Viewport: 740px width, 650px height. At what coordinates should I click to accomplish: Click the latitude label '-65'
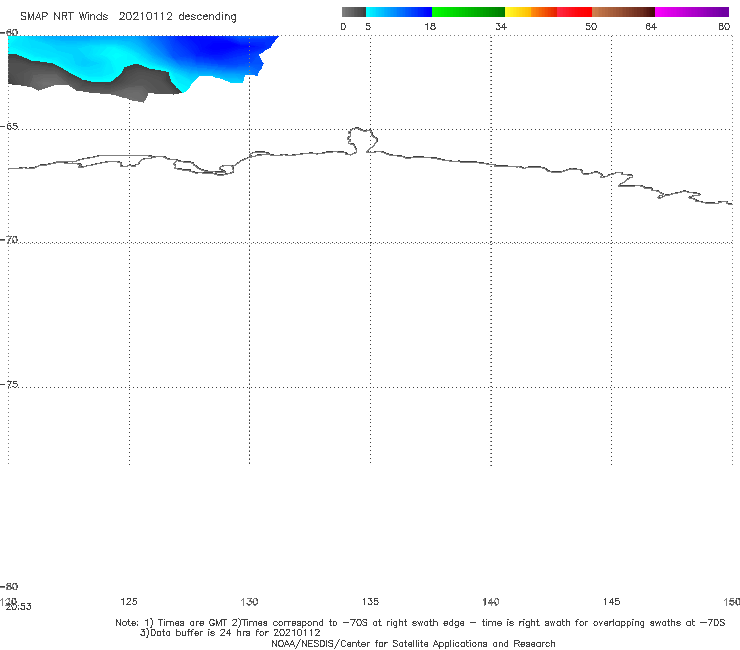pos(9,127)
